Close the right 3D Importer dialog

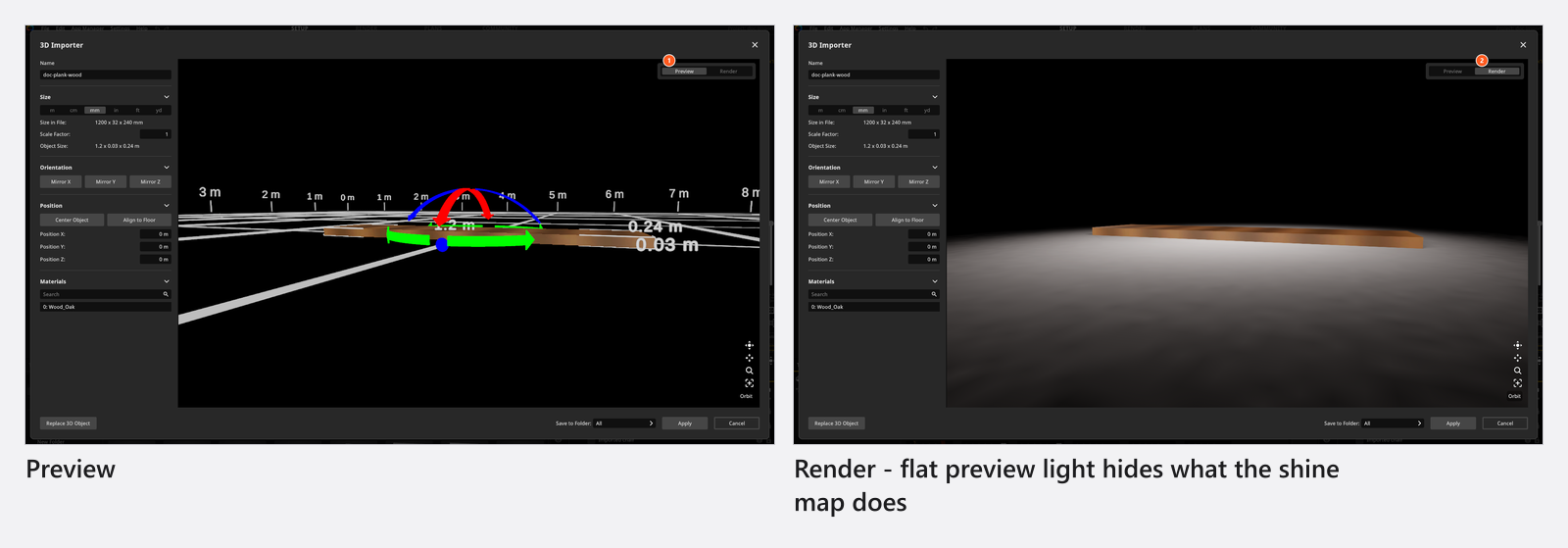click(x=1523, y=45)
